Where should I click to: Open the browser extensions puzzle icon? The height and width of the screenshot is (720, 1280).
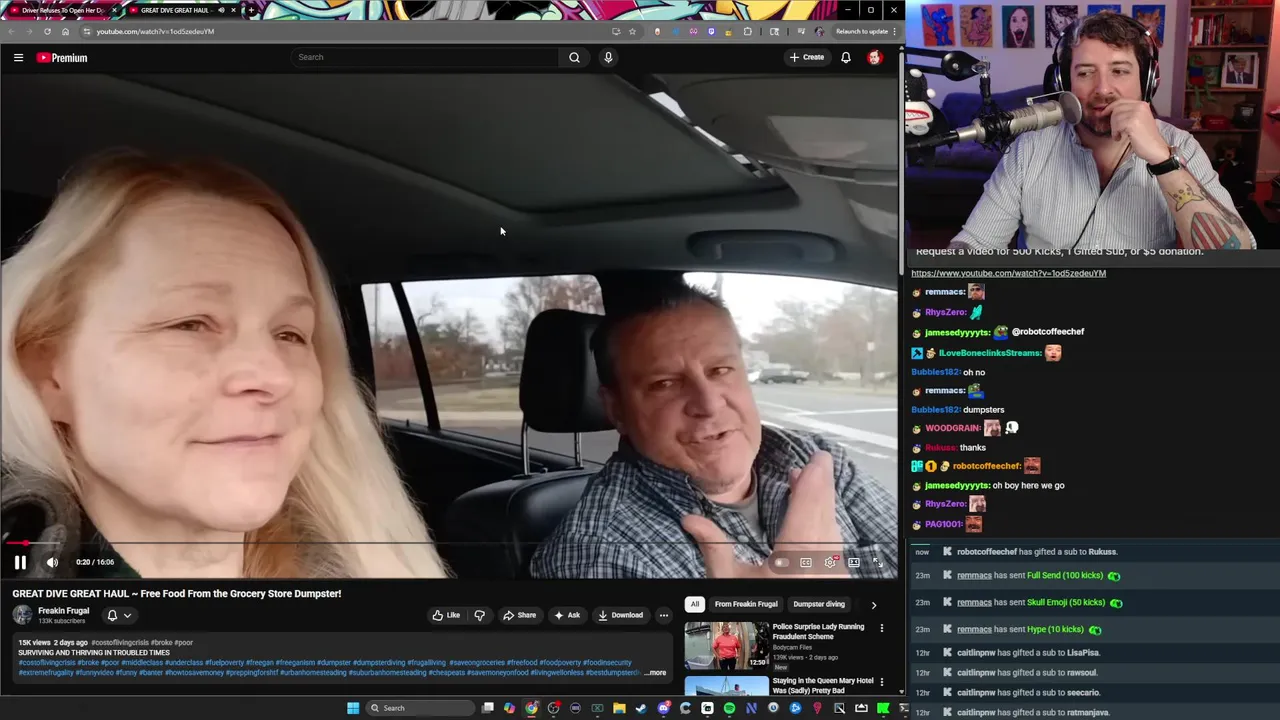747,31
